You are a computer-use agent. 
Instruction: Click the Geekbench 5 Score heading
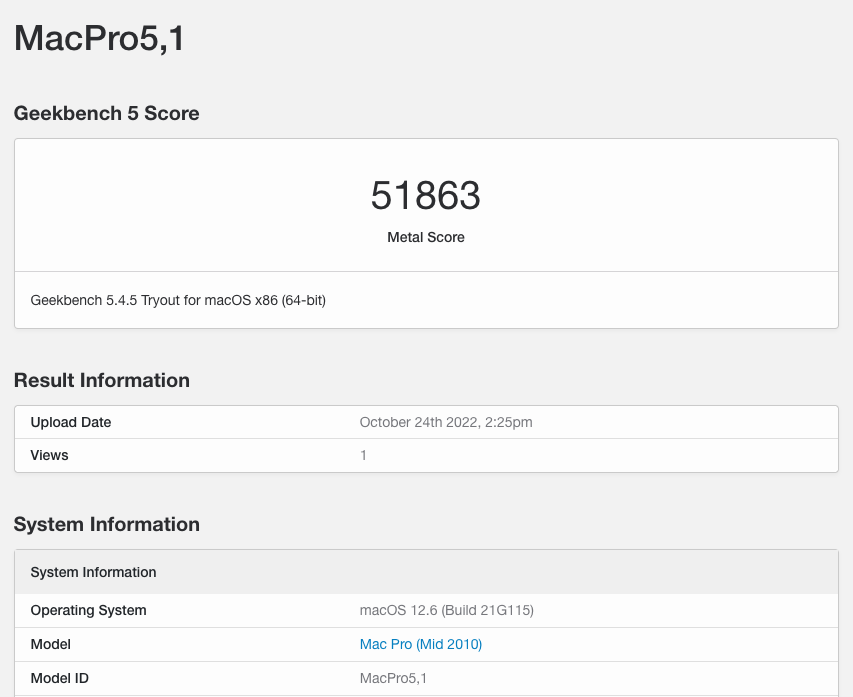click(107, 113)
